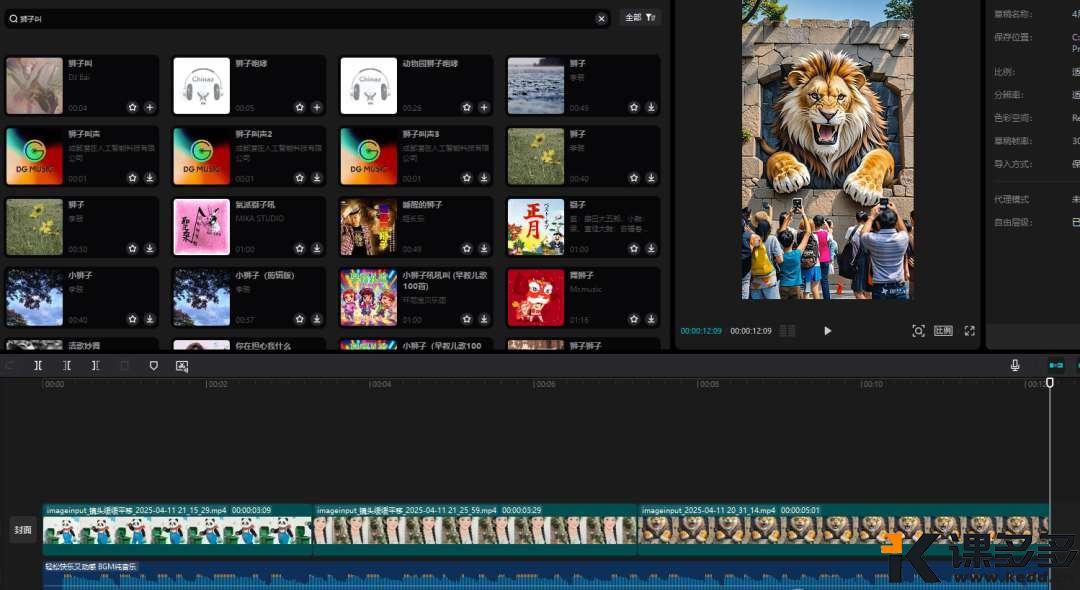Trim right of playhead tool
This screenshot has height=590, width=1080.
click(x=95, y=366)
